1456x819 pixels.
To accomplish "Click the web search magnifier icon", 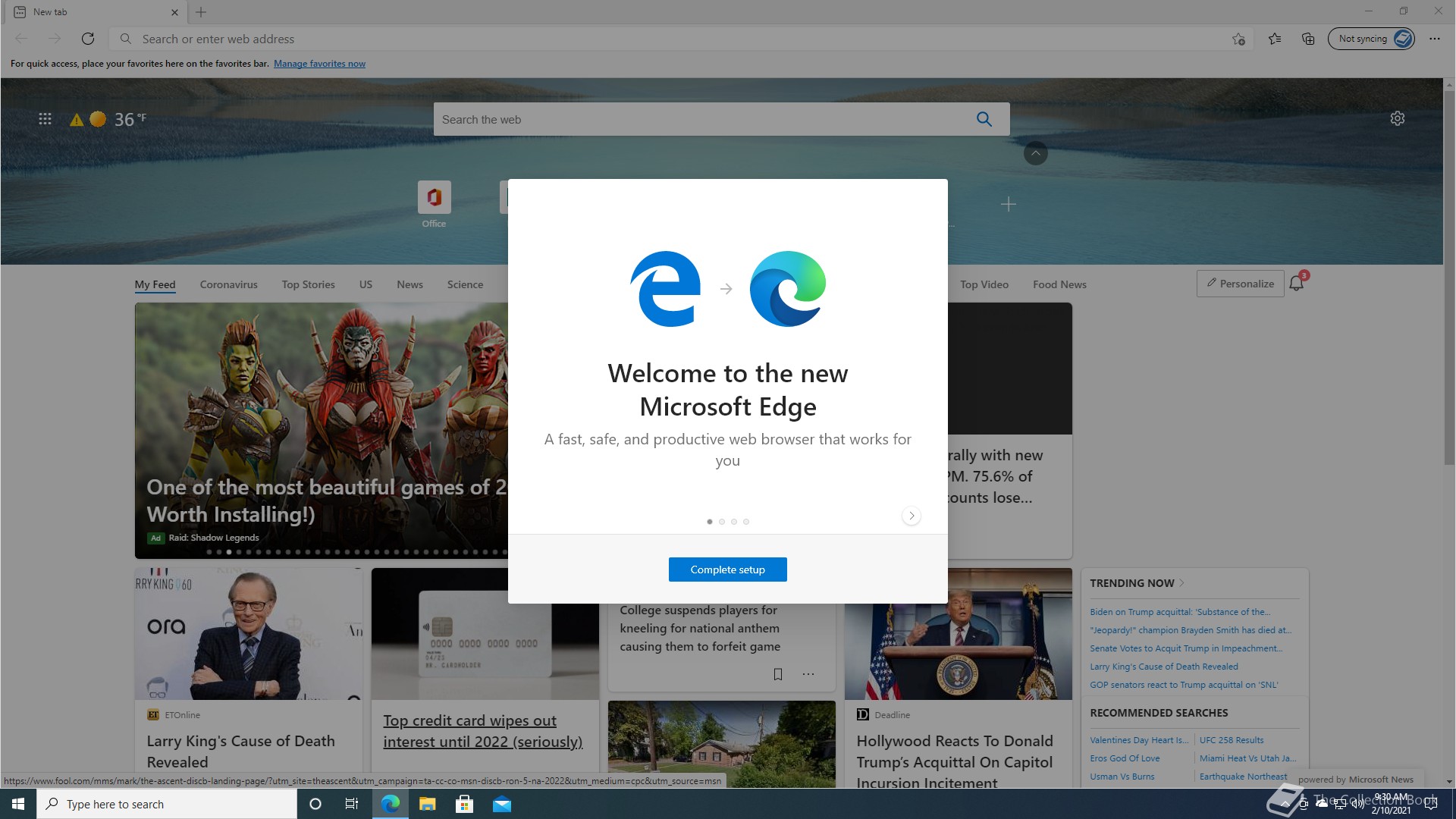I will click(x=984, y=119).
